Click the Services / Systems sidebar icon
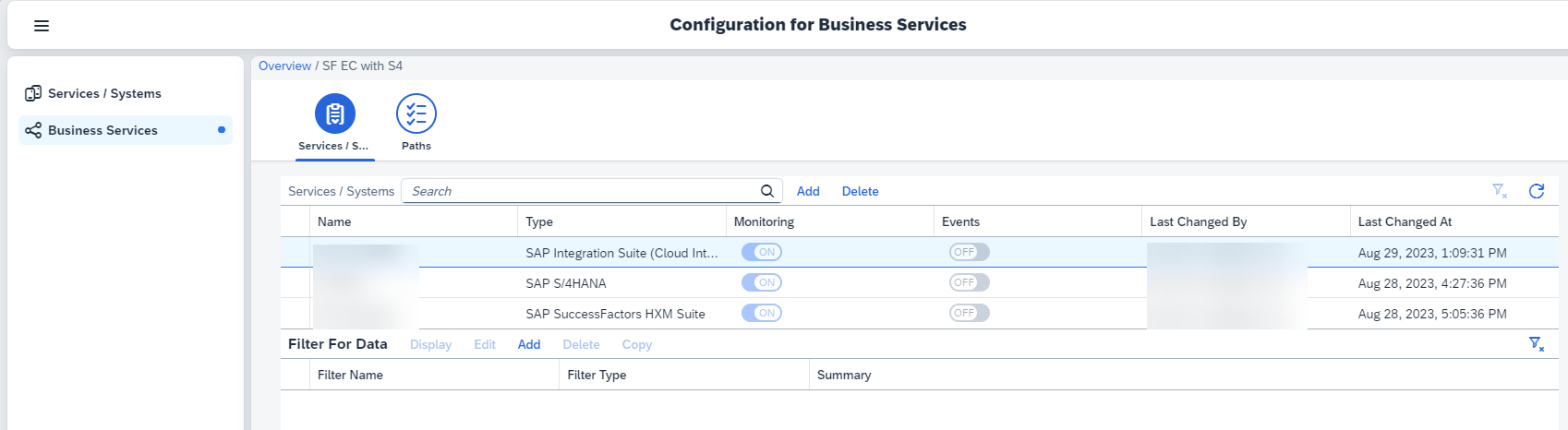This screenshot has width=1568, height=430. [33, 93]
